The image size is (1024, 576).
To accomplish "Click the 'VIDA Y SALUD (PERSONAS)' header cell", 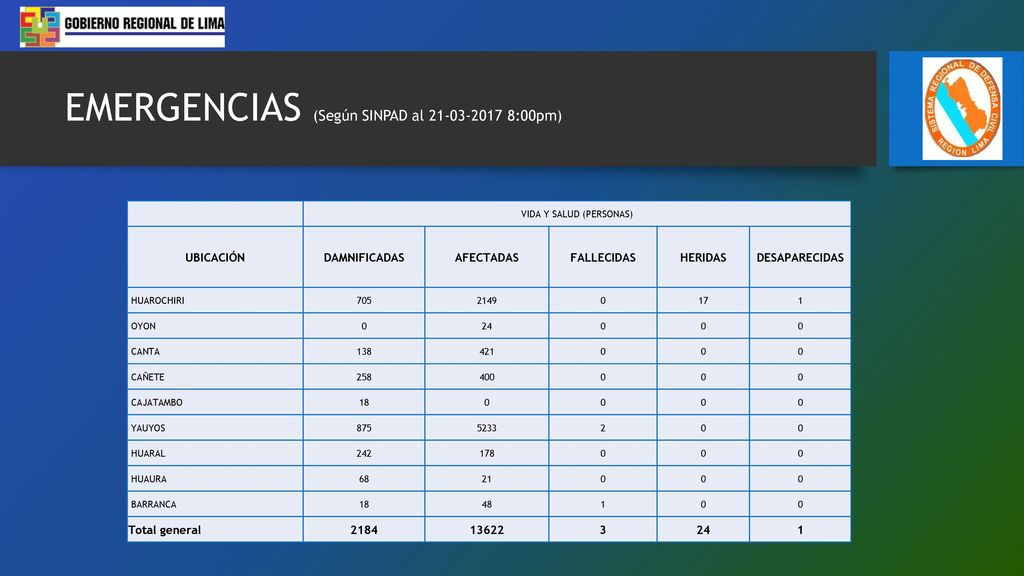I will 577,214.
